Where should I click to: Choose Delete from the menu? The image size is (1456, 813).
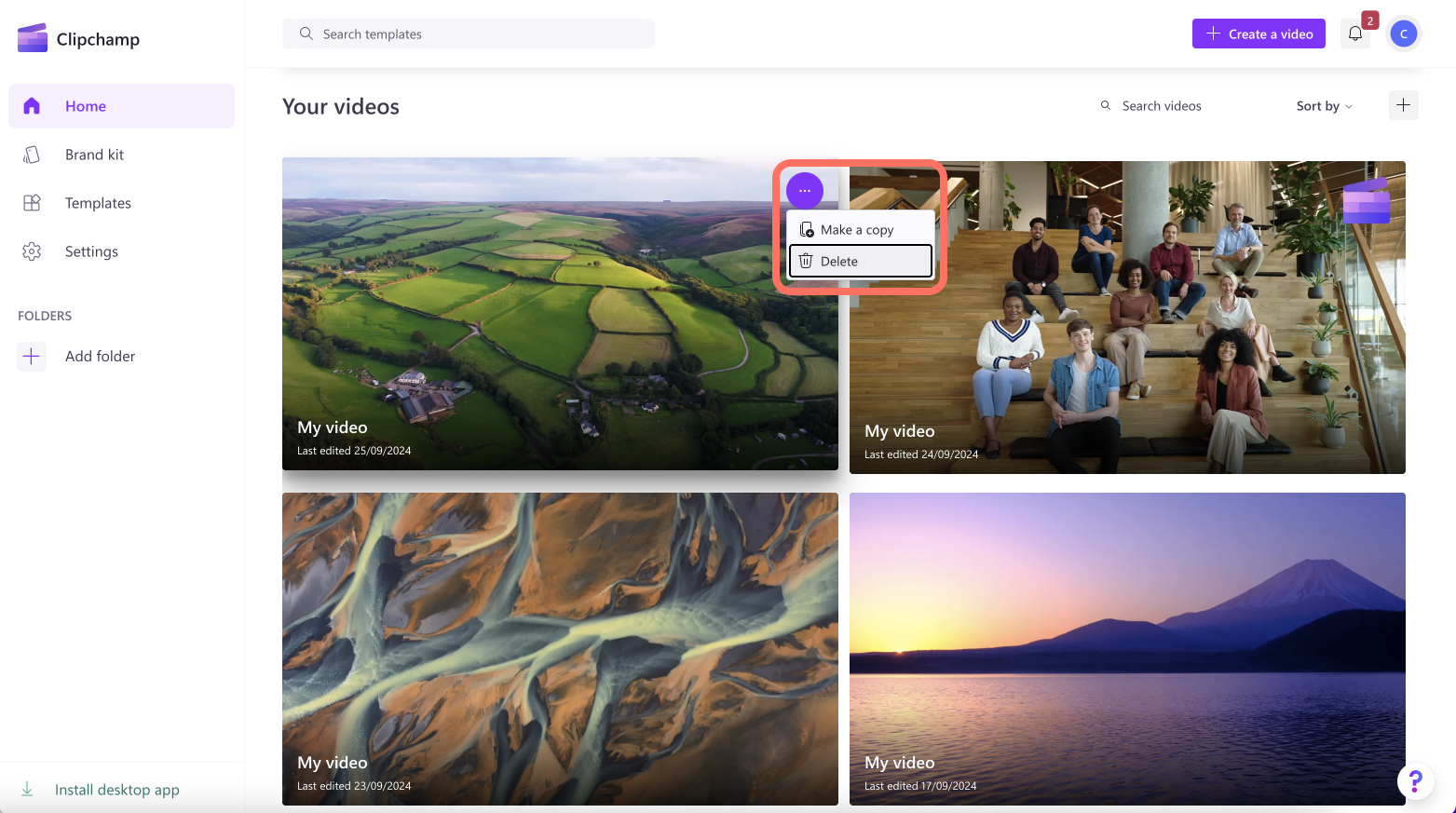click(861, 261)
